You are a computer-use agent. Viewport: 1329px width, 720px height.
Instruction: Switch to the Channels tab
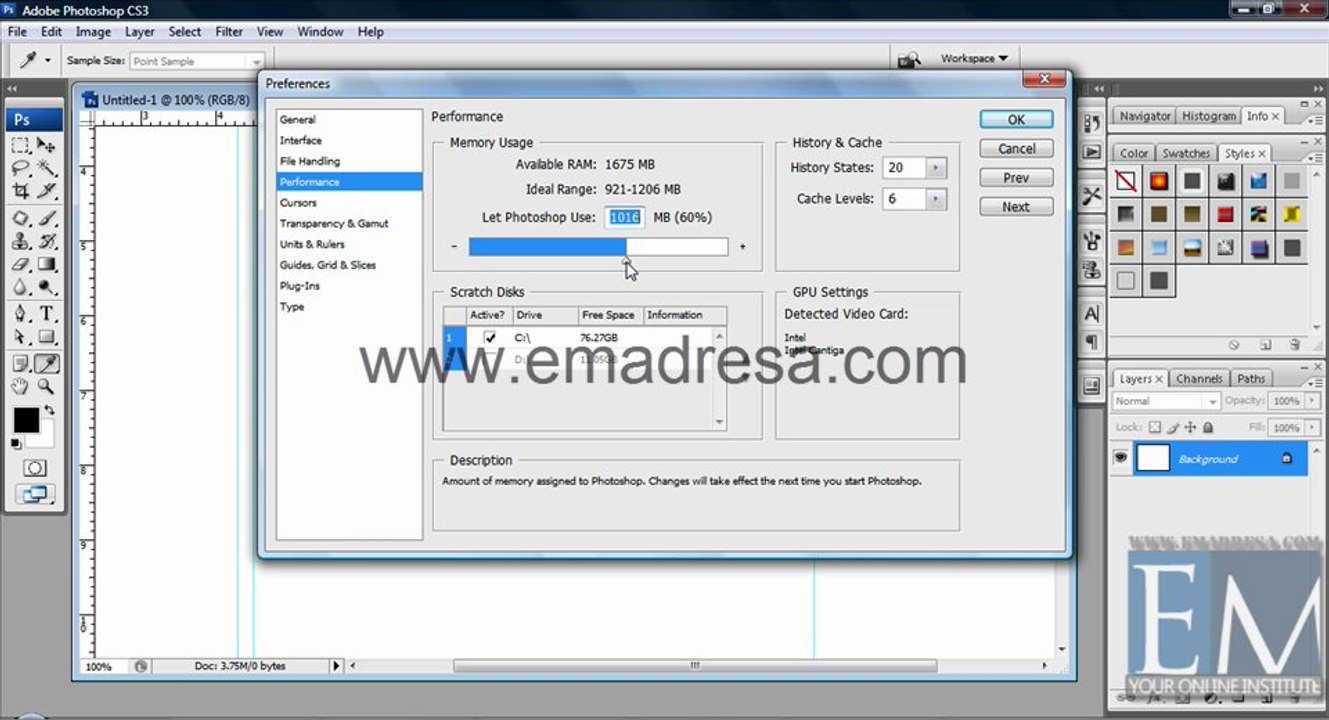pyautogui.click(x=1199, y=379)
